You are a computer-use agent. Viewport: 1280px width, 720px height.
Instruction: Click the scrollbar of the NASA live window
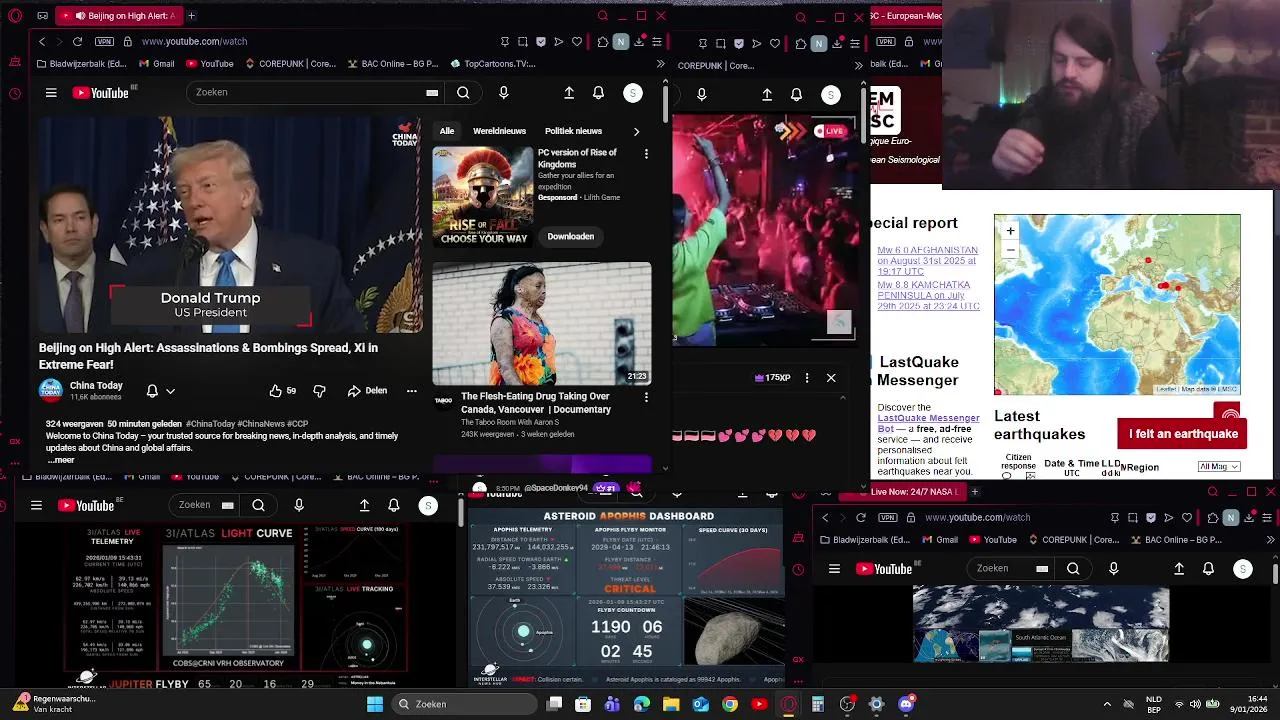pos(1275,572)
